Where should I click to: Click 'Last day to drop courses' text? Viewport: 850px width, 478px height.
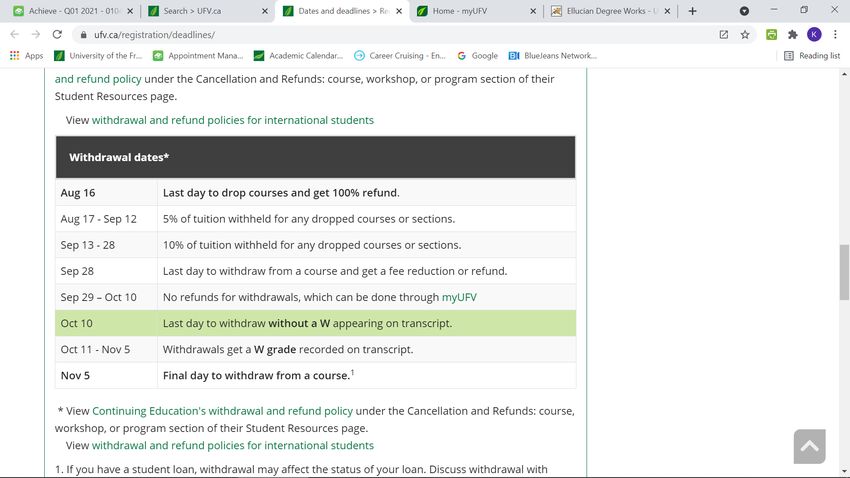point(281,192)
